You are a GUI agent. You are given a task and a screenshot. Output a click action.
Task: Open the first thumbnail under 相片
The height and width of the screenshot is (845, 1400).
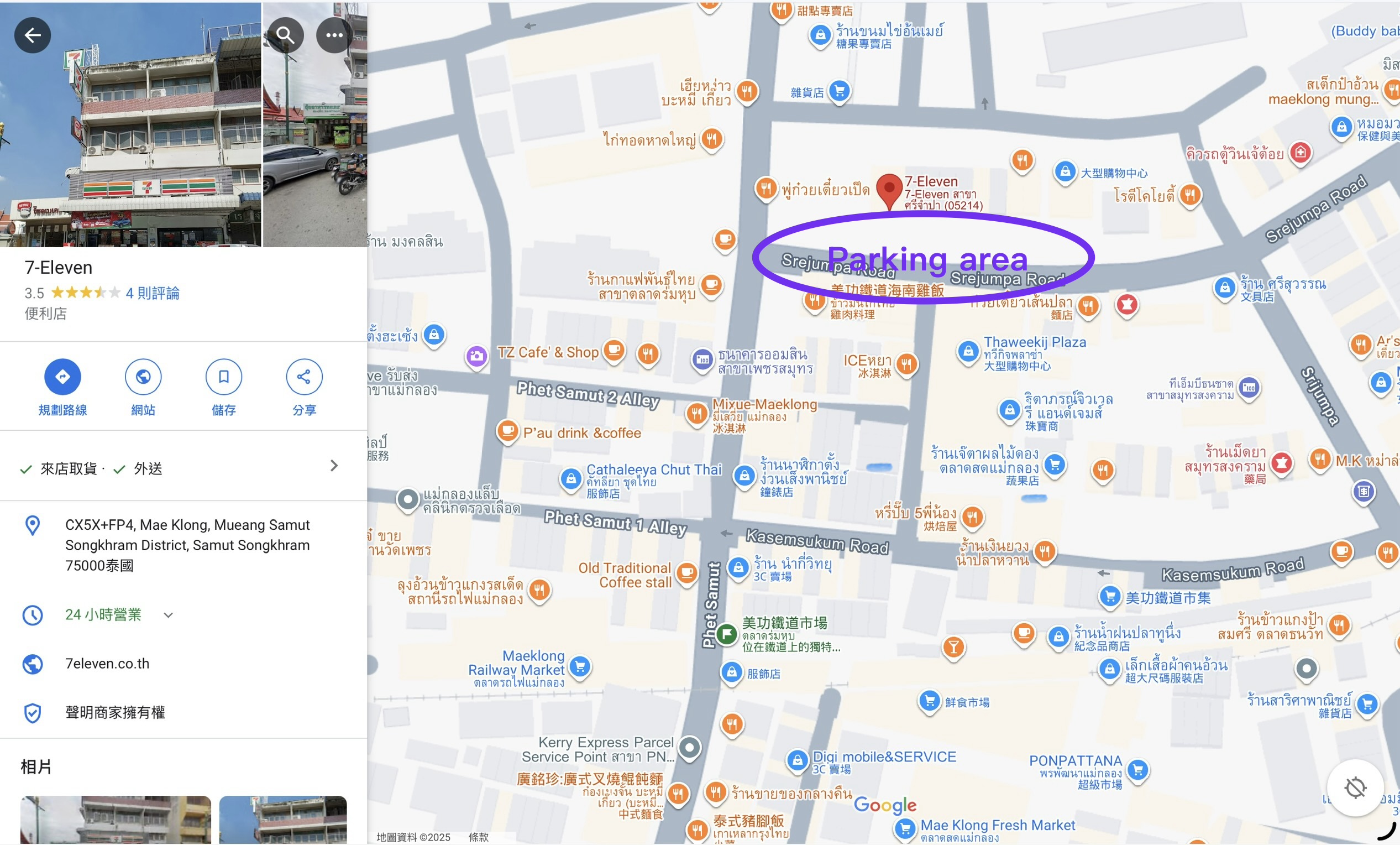pyautogui.click(x=116, y=820)
